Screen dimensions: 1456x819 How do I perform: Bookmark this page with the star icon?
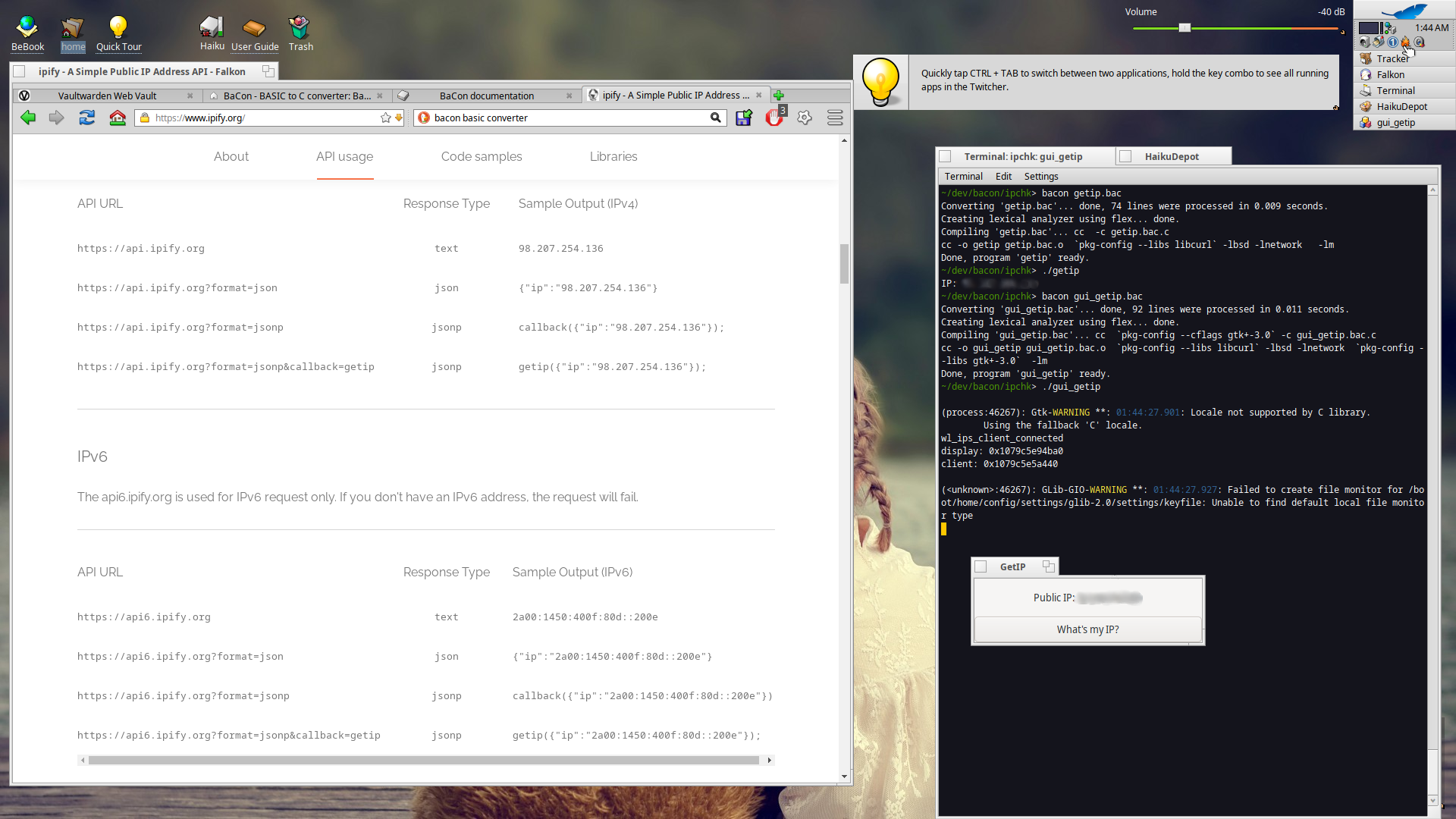(386, 118)
